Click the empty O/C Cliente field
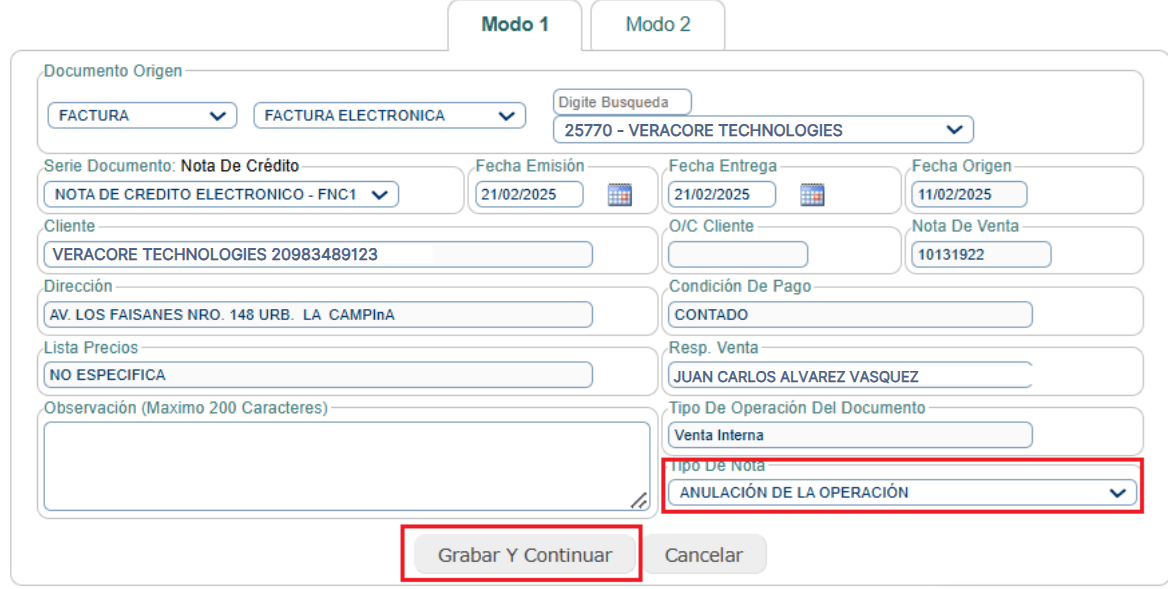The image size is (1168, 589). click(738, 255)
